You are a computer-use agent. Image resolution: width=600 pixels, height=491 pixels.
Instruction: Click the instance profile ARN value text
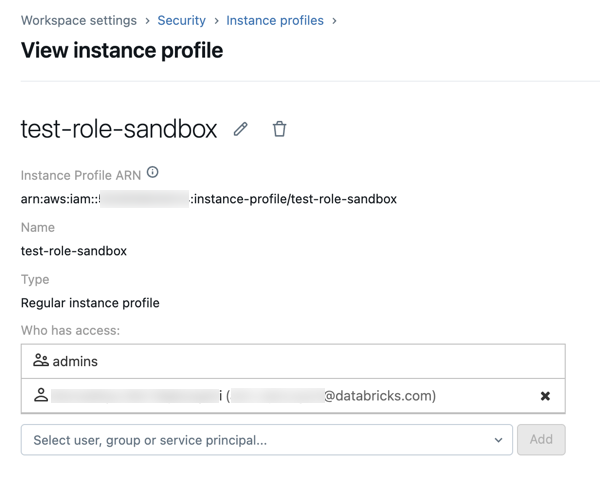(x=209, y=199)
